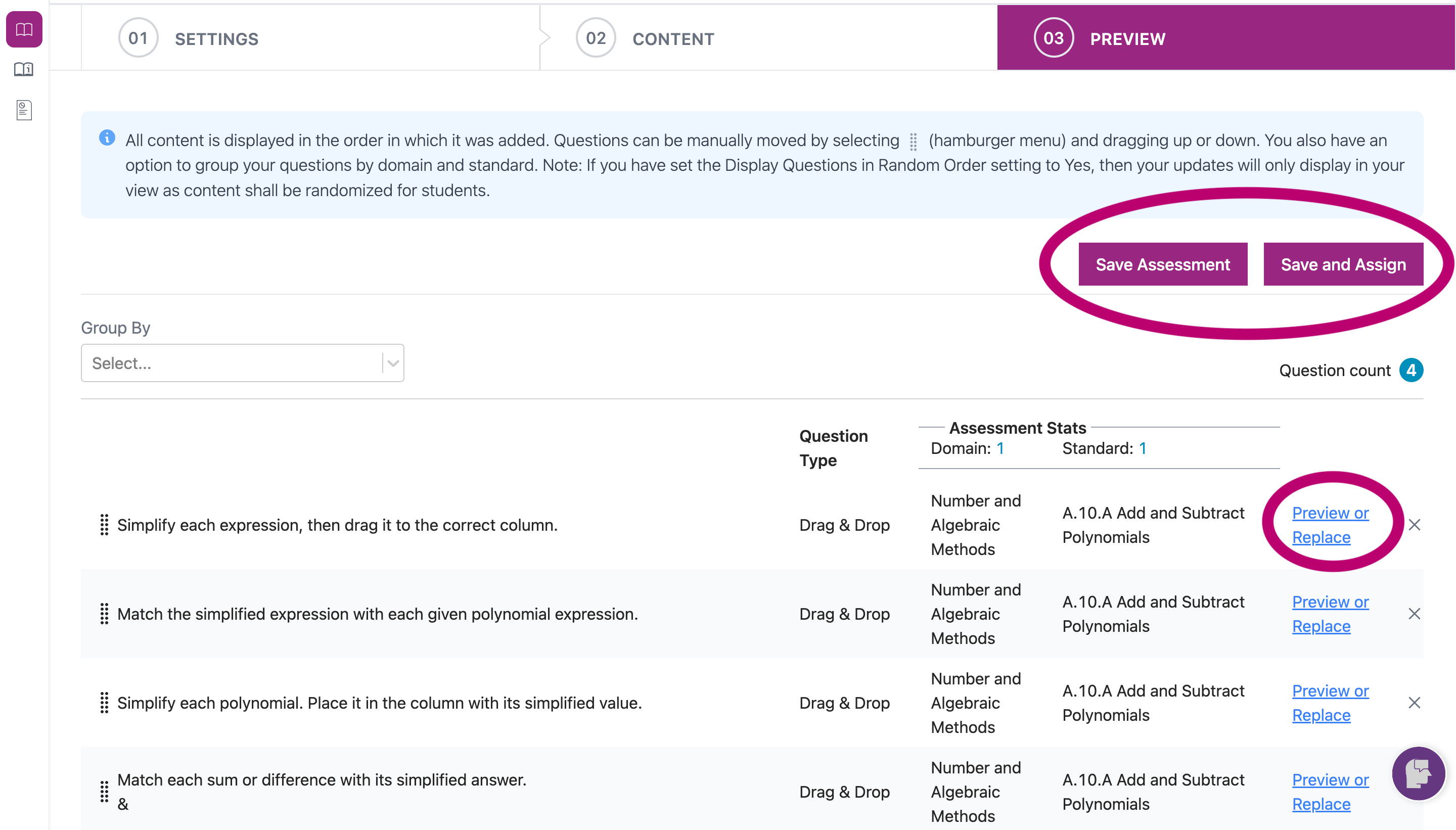Open the help chat bubble icon
Image resolution: width=1456 pixels, height=830 pixels.
1418,773
